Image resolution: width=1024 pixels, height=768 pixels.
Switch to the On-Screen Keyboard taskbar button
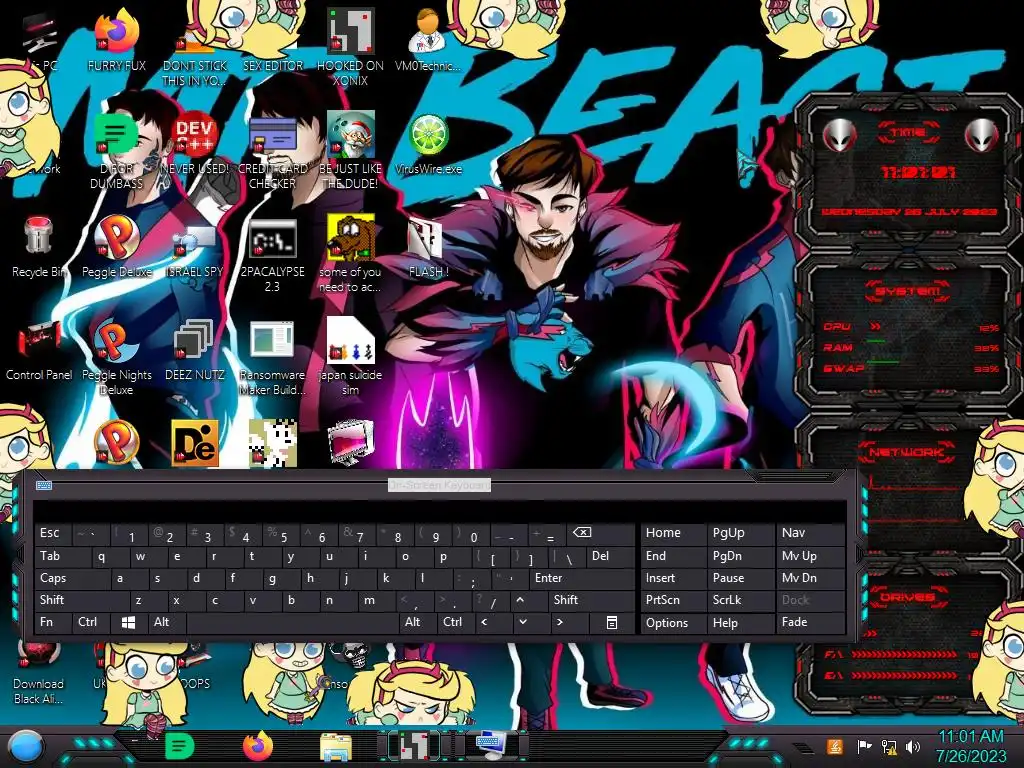click(493, 745)
